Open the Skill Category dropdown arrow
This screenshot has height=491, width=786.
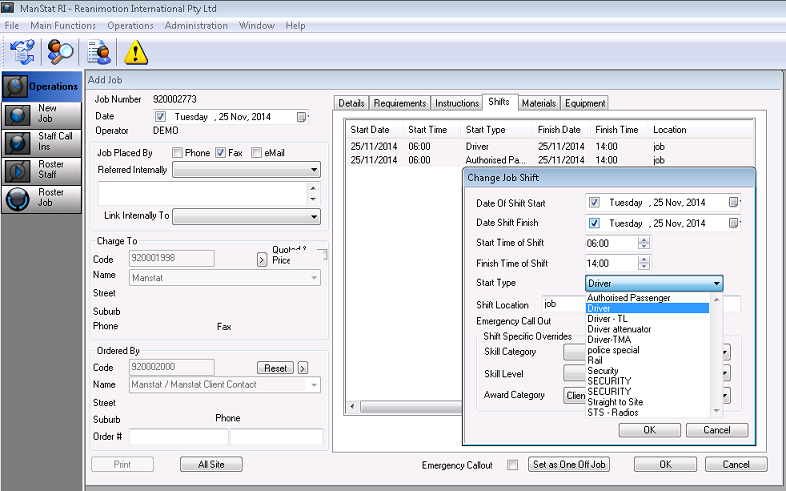tap(725, 352)
